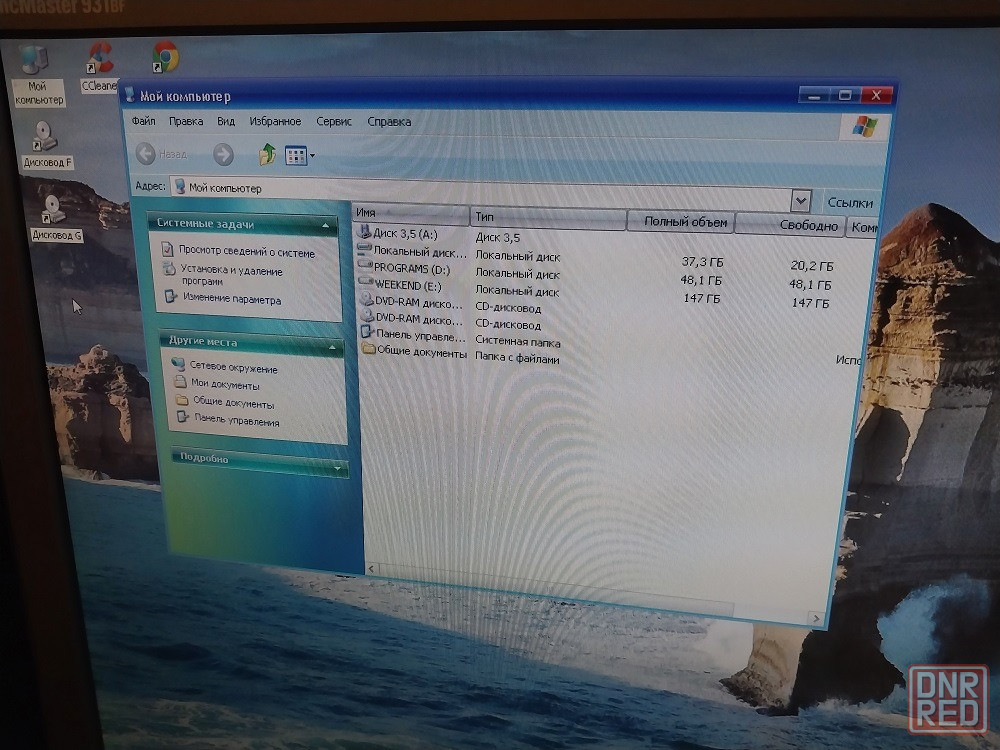Click Просмотр сведений о системе link
Image resolution: width=1000 pixels, height=750 pixels.
click(x=247, y=253)
